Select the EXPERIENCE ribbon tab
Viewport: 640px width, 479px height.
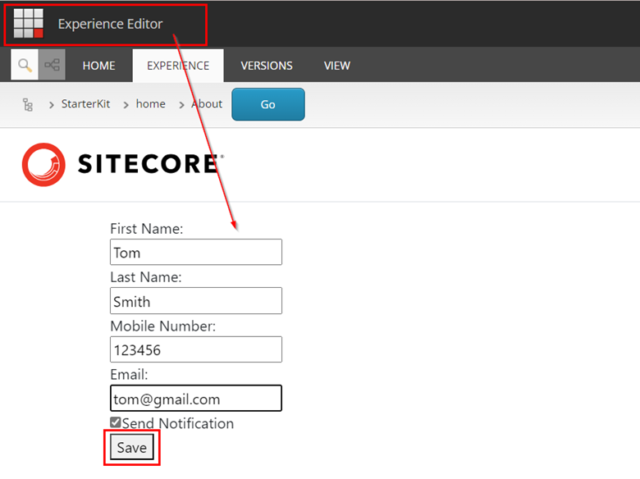click(178, 66)
